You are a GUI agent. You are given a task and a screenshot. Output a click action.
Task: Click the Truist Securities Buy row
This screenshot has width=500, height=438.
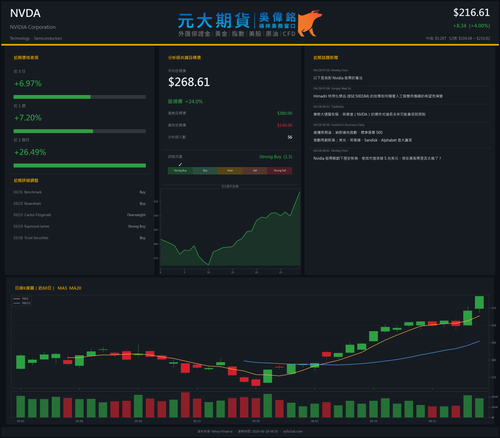tap(80, 238)
